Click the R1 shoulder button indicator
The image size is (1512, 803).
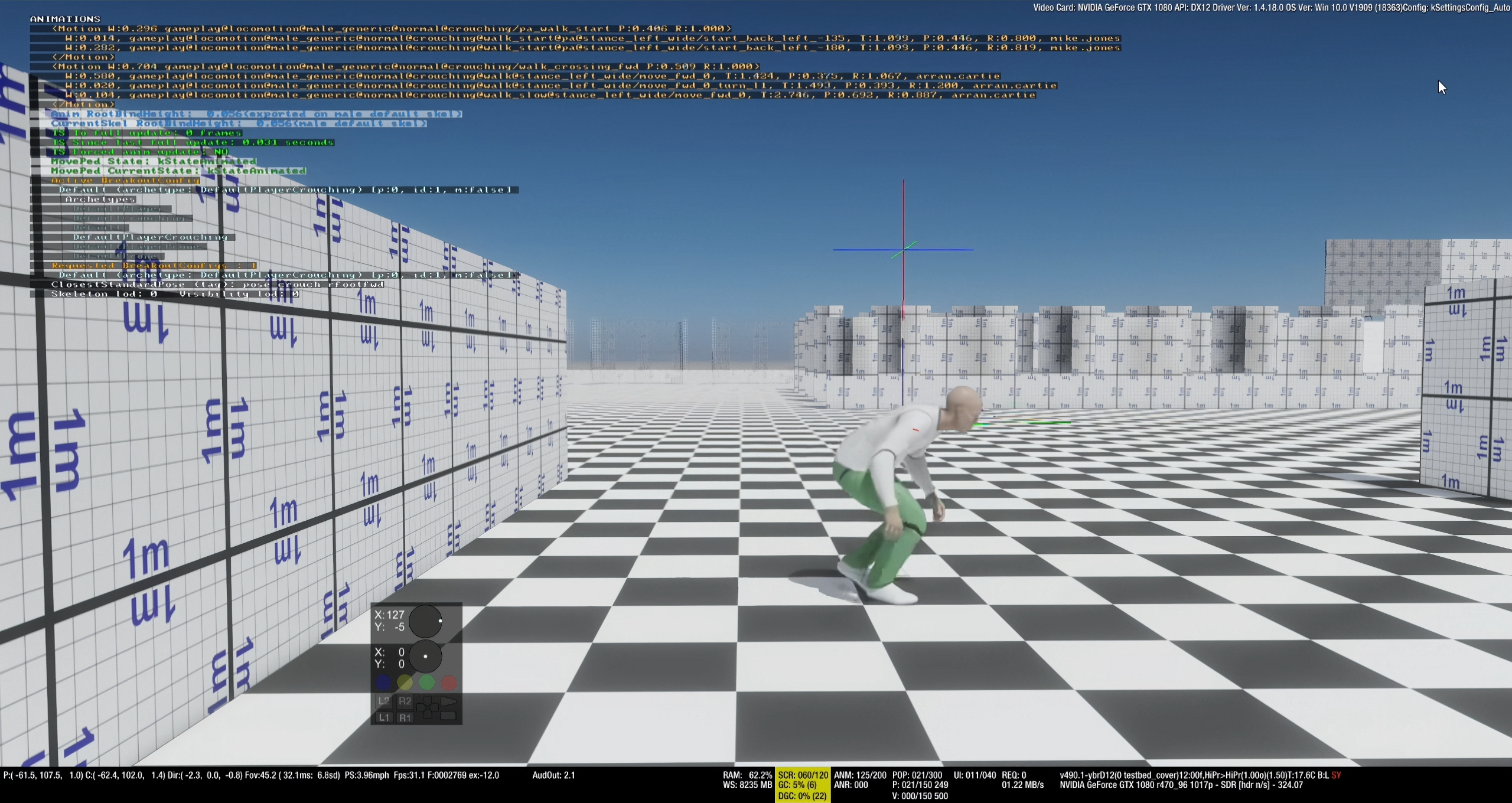coord(405,717)
